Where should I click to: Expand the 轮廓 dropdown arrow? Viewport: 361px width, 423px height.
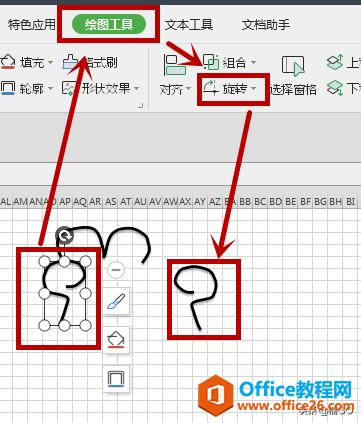[x=50, y=89]
